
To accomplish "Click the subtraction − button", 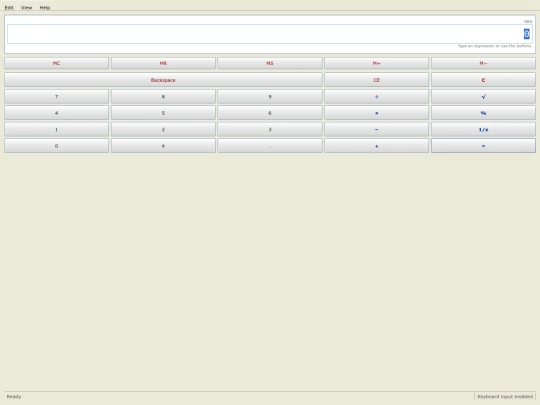I will (376, 129).
